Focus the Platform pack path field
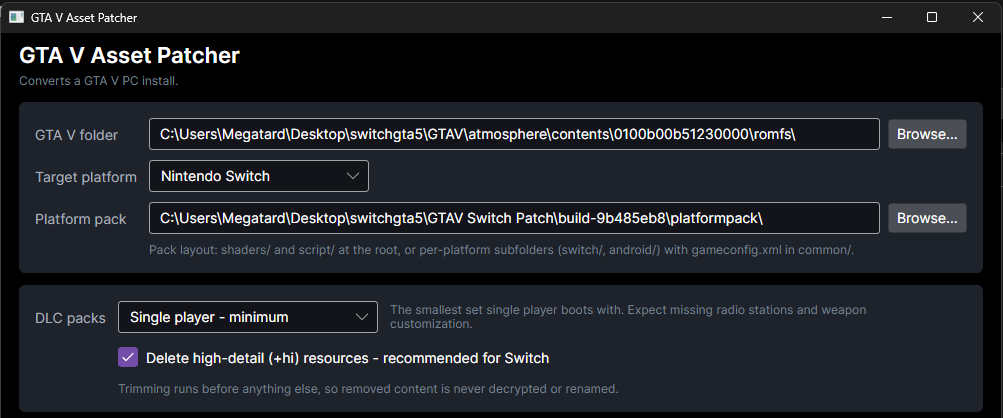Viewport: 1003px width, 418px height. pyautogui.click(x=514, y=218)
